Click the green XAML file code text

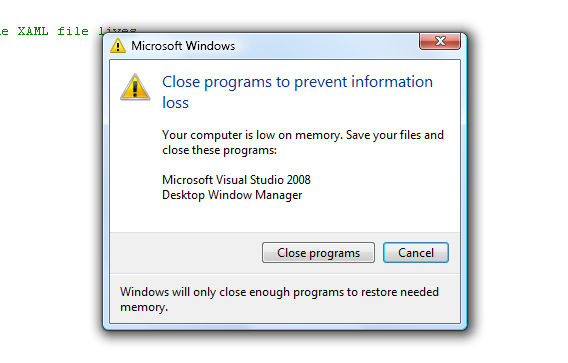tap(68, 31)
